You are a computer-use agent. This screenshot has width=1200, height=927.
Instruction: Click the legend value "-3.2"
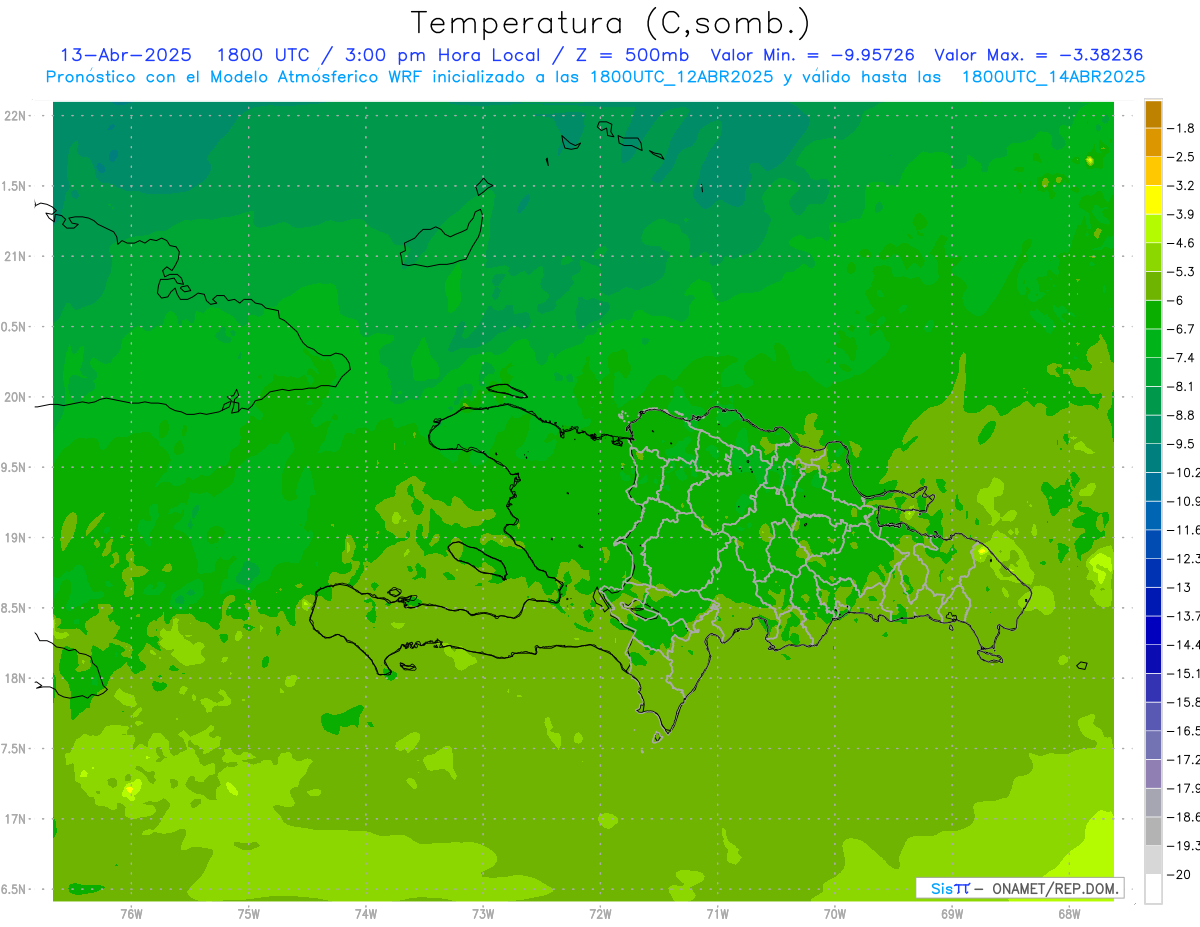tap(1182, 186)
